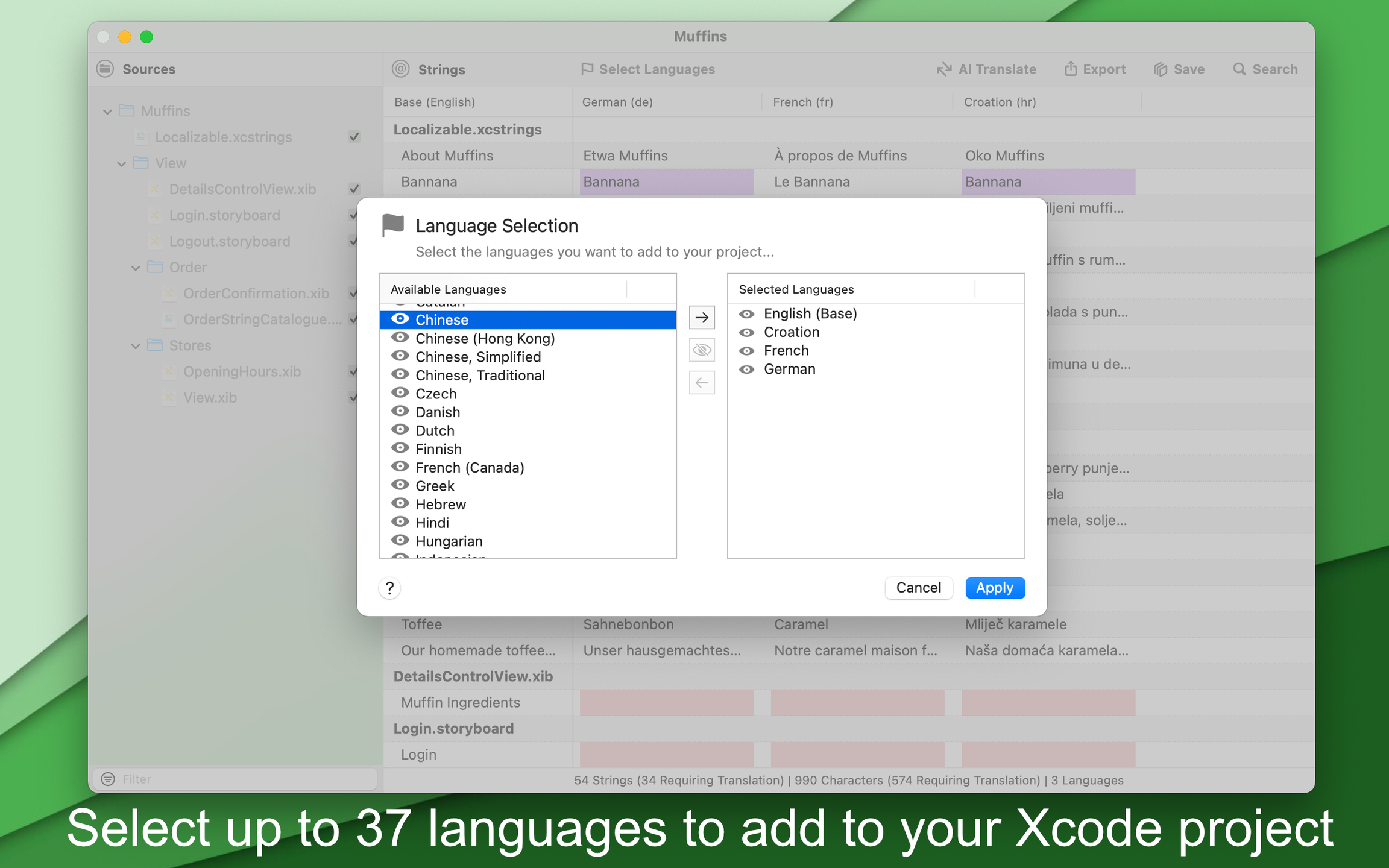Screen dimensions: 1389x868
Task: Click the right arrow add-language button
Action: (702, 317)
